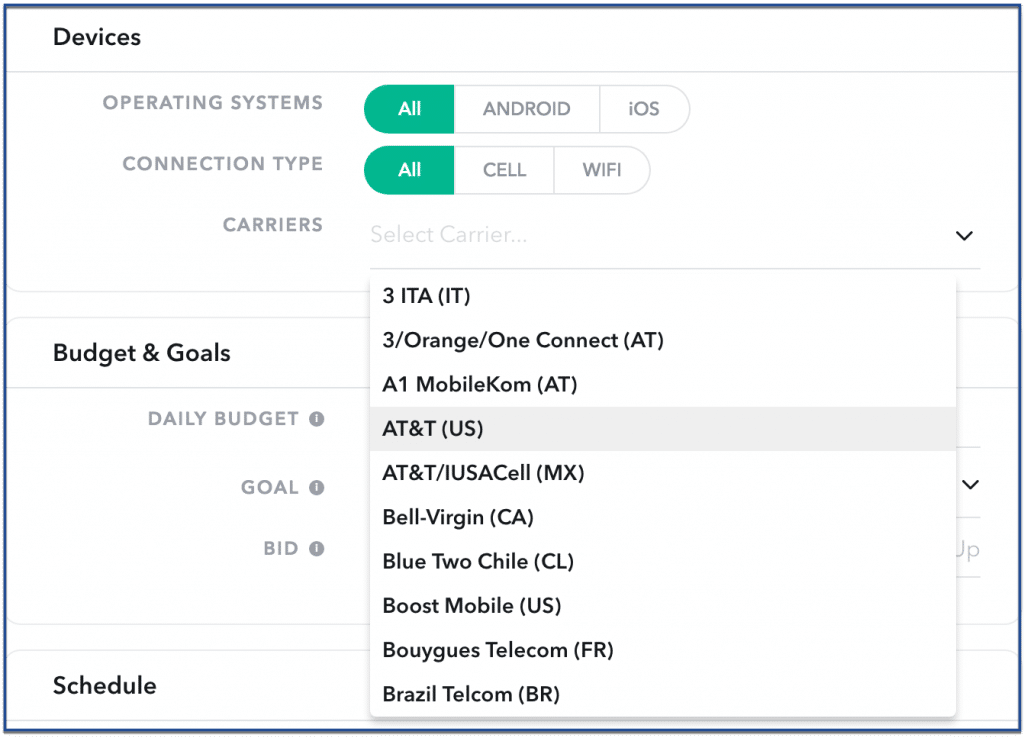The height and width of the screenshot is (738, 1024).
Task: Choose CELL connection type
Action: point(504,170)
